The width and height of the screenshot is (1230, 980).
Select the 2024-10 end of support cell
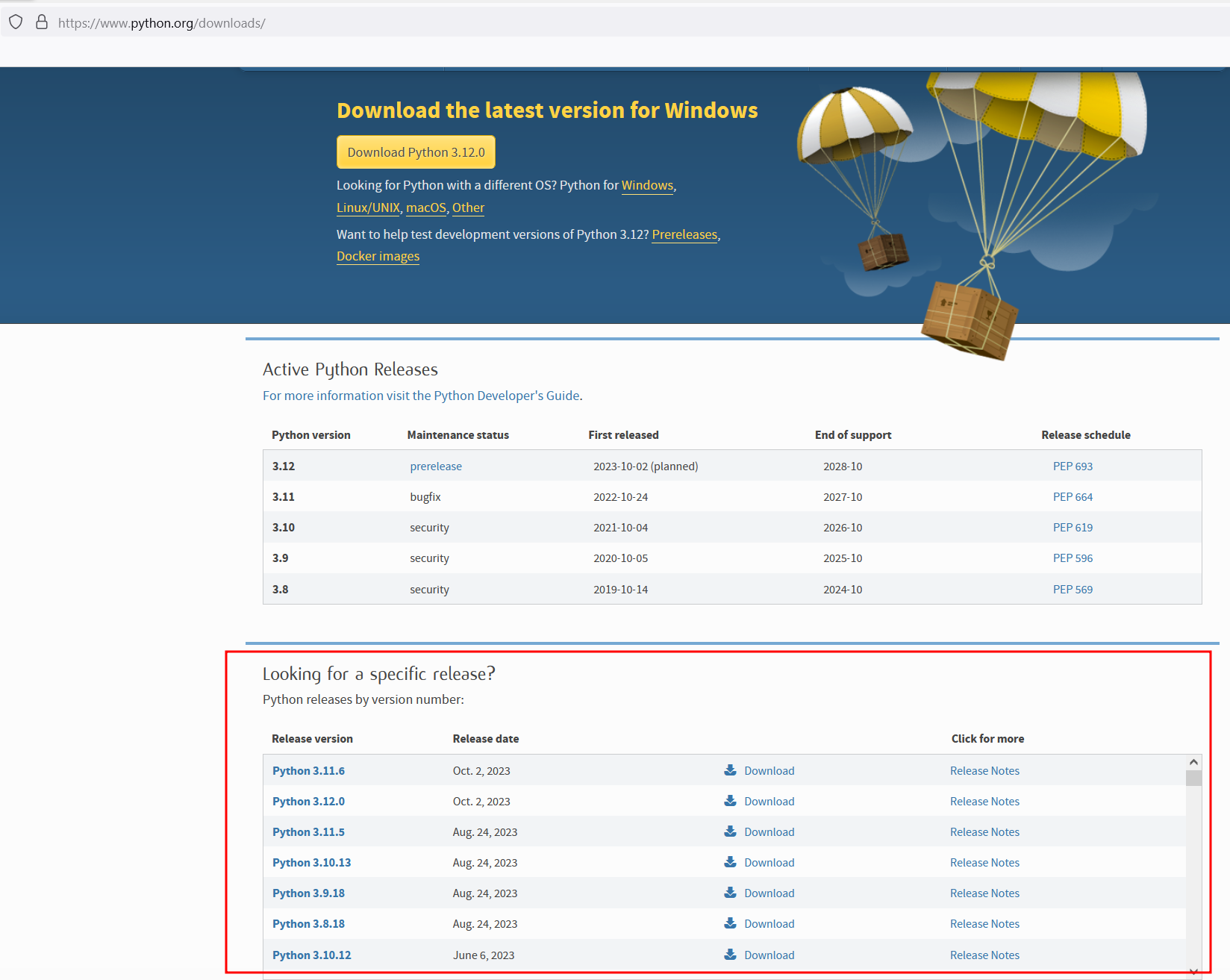pyautogui.click(x=843, y=590)
